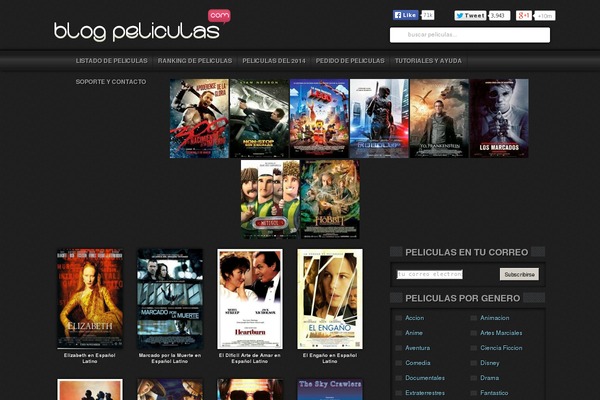Focus the buscar peliculas search field
The width and height of the screenshot is (600, 400).
470,35
